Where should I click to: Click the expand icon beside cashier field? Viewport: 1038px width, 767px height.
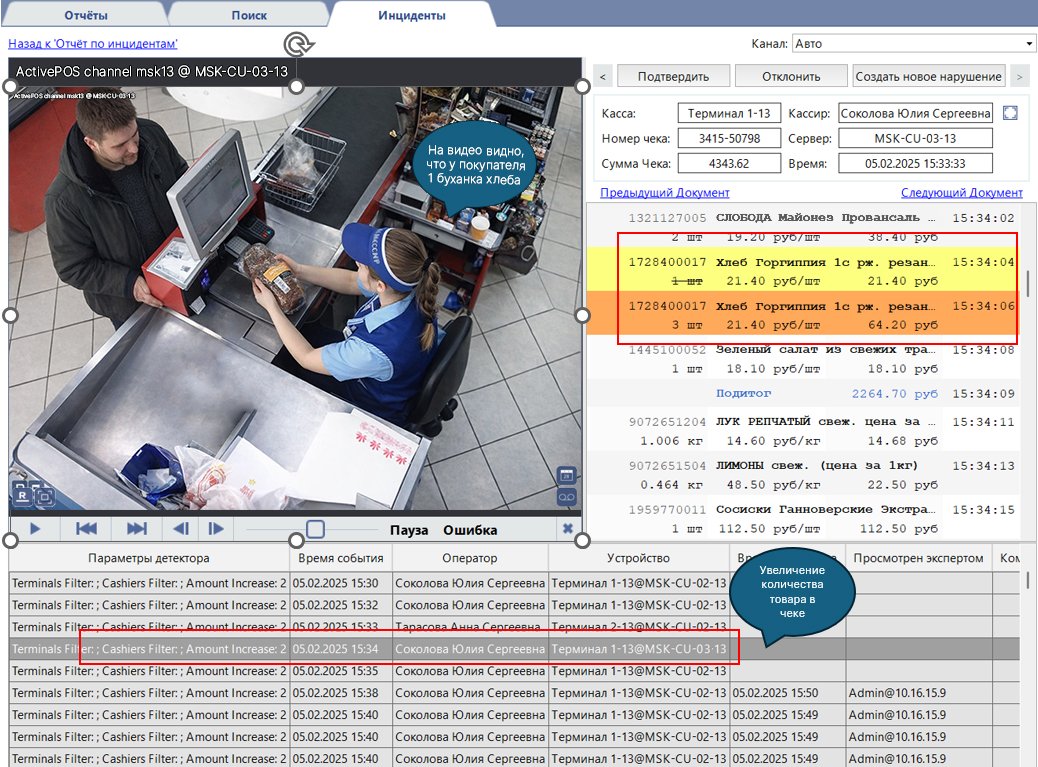click(1010, 113)
